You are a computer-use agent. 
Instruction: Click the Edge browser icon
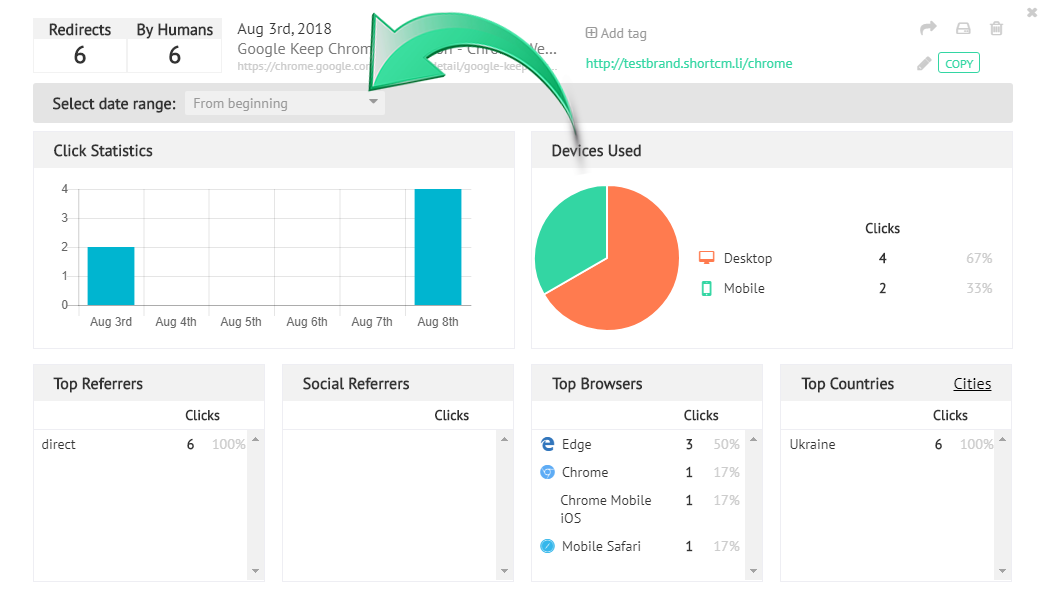click(548, 444)
